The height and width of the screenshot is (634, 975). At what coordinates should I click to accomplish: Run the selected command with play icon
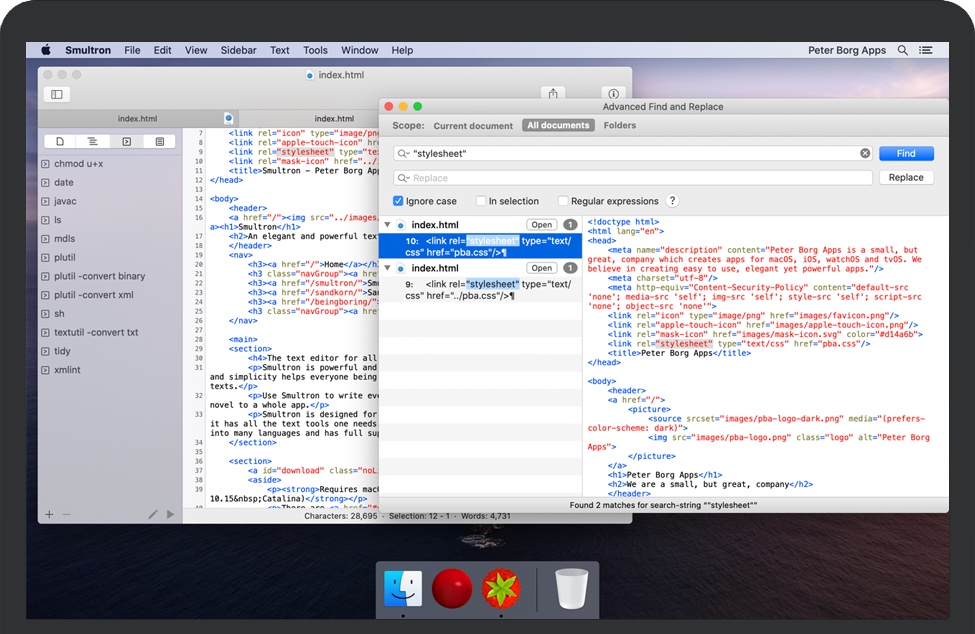(x=170, y=514)
